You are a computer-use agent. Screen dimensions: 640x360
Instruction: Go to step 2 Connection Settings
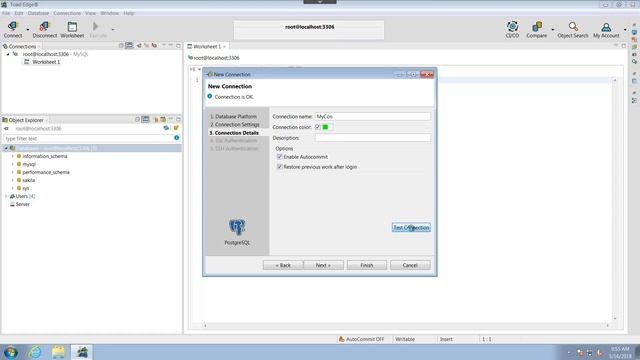pyautogui.click(x=235, y=124)
